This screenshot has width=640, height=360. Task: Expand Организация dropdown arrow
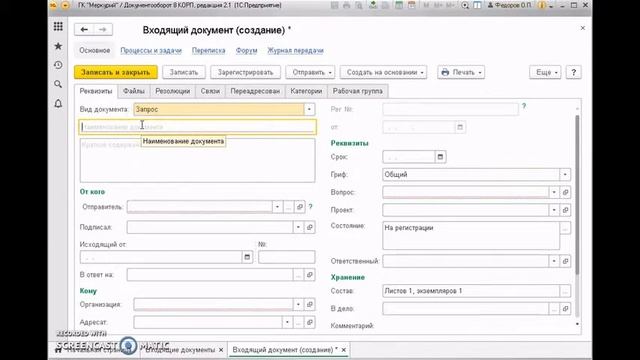[298, 304]
